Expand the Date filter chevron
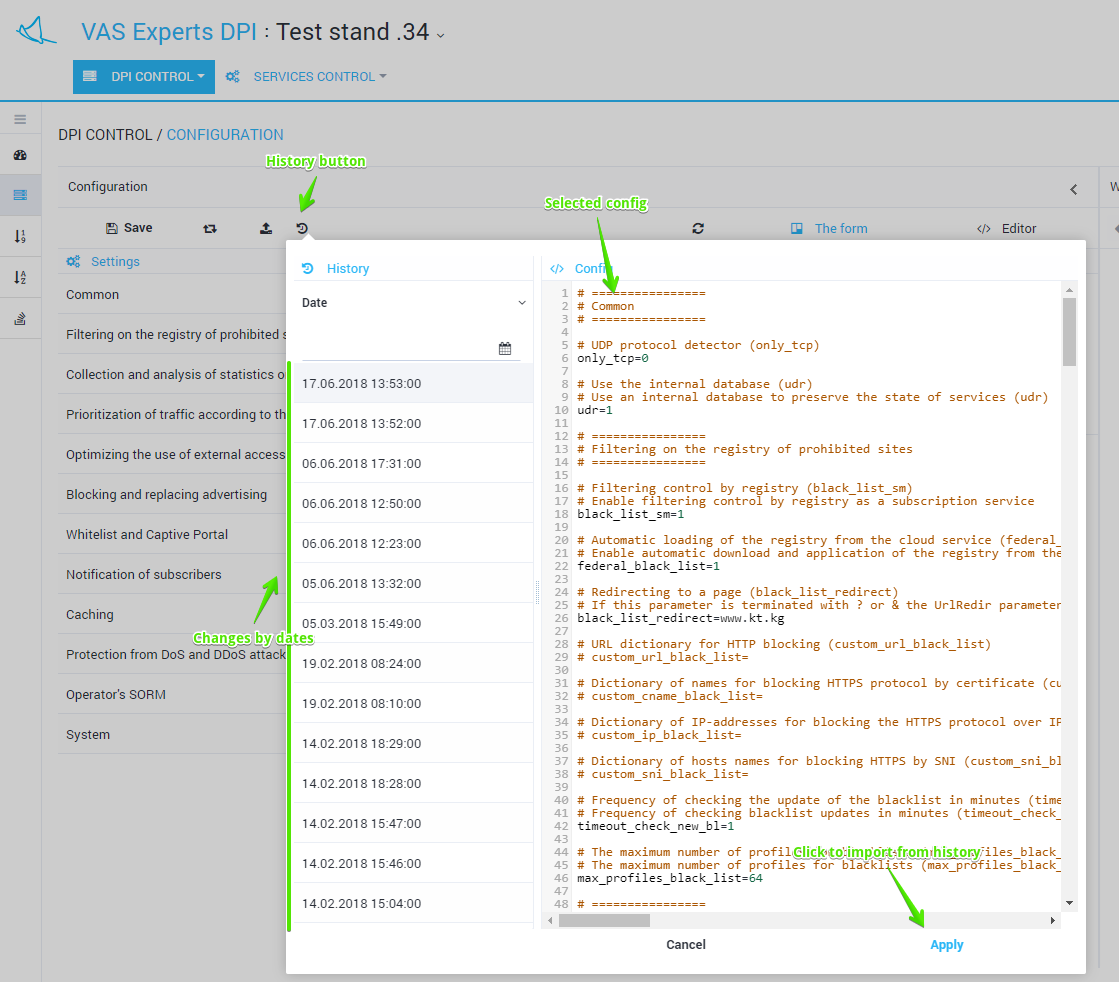Image resolution: width=1119 pixels, height=982 pixels. tap(521, 303)
